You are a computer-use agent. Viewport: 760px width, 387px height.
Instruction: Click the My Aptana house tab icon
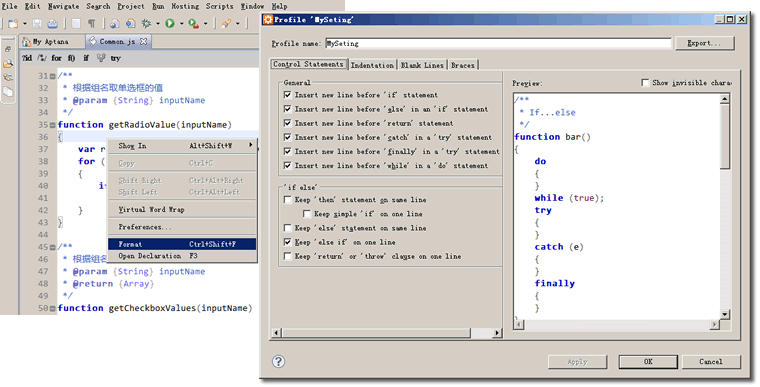(x=26, y=42)
